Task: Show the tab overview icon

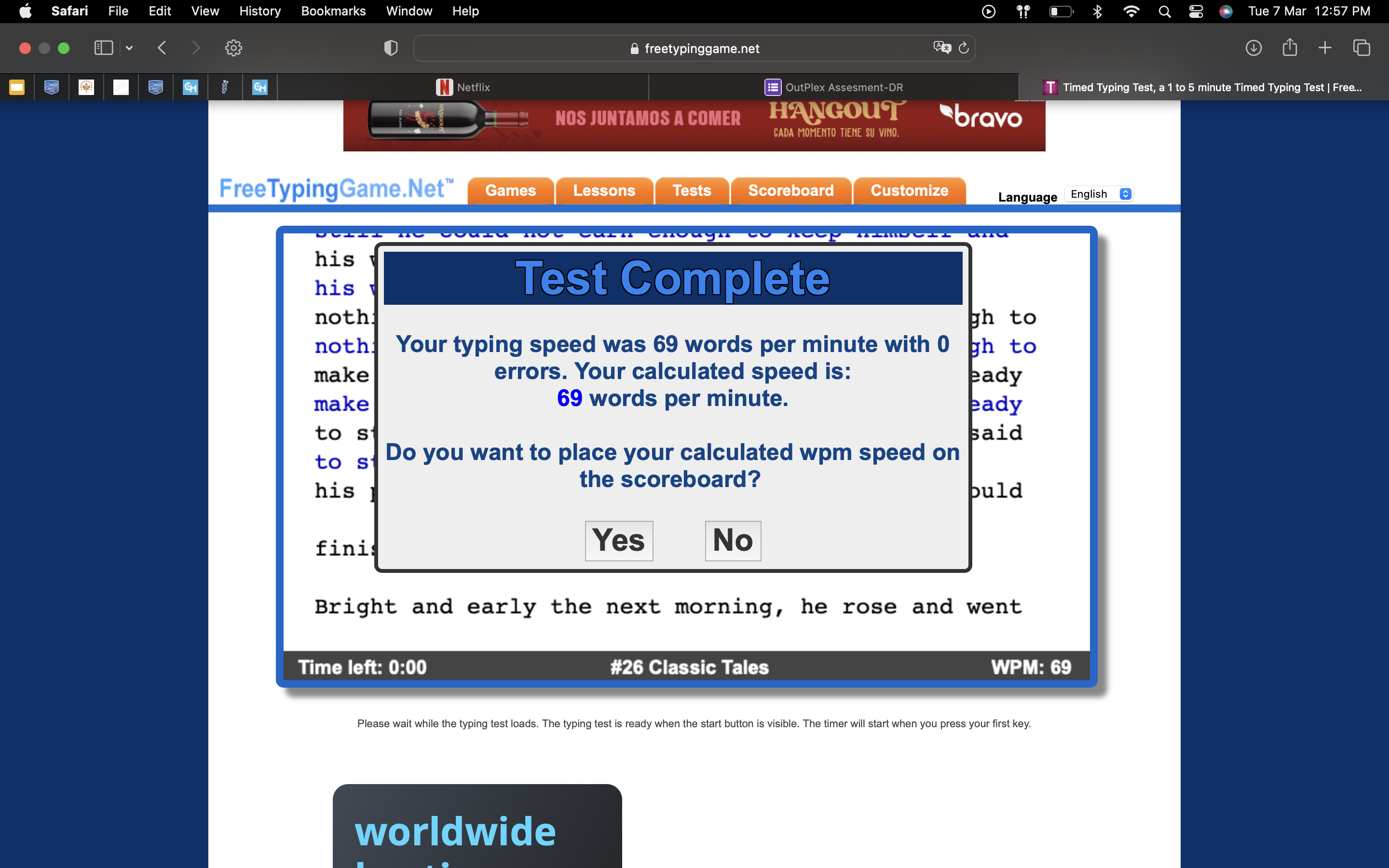Action: click(x=1361, y=48)
